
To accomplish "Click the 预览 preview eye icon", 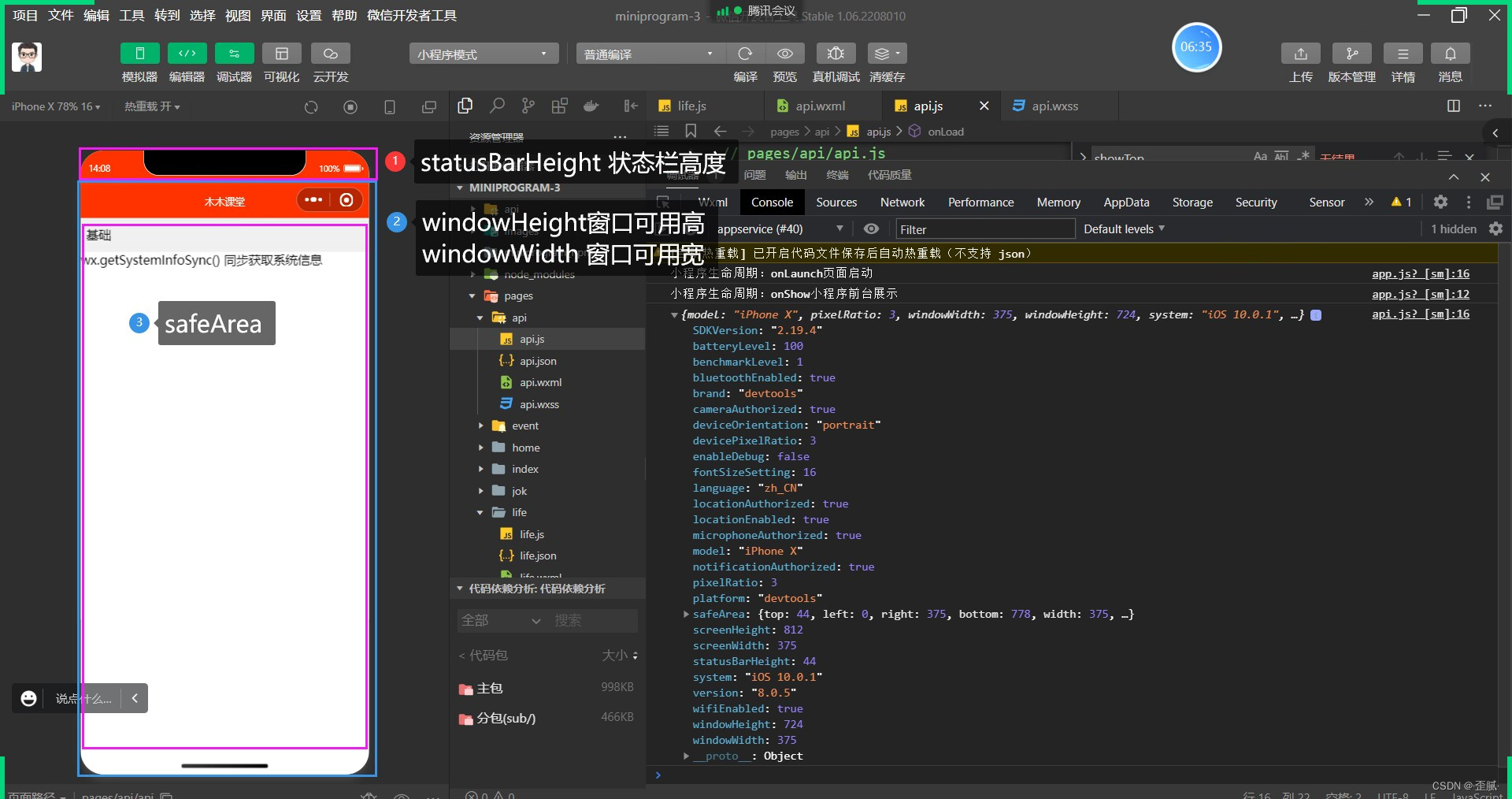I will (x=785, y=54).
